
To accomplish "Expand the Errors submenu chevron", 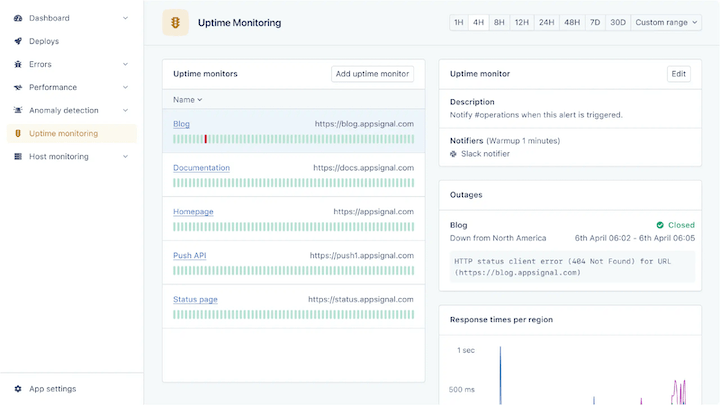I will [125, 64].
